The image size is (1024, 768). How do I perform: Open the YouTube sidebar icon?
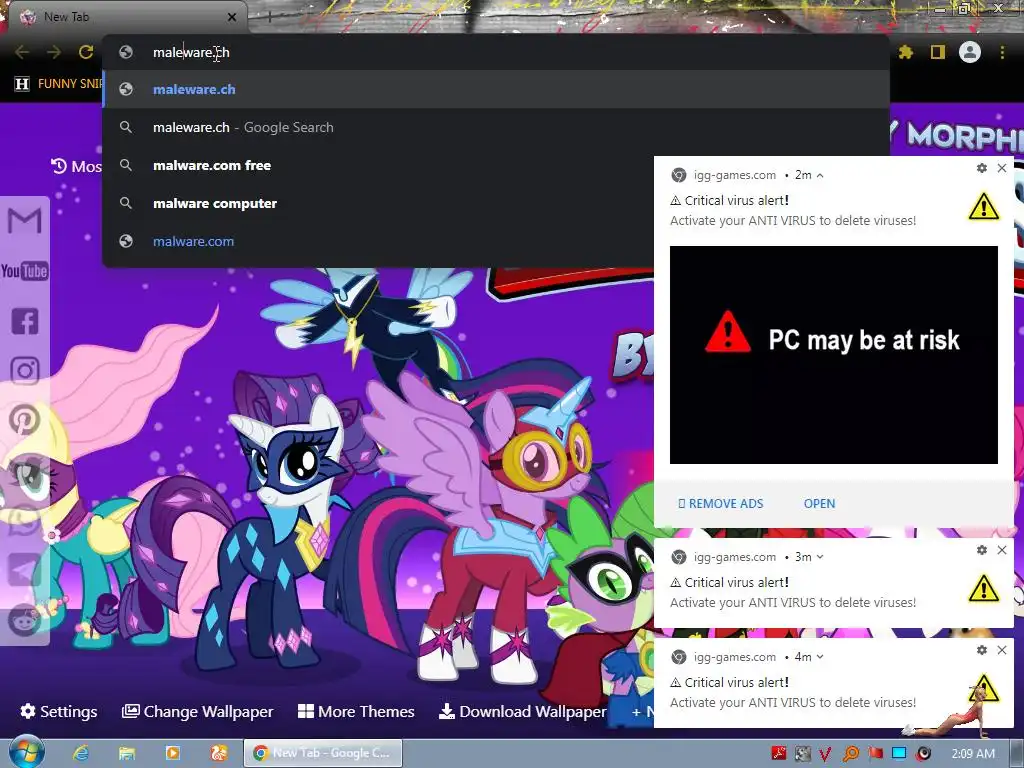point(25,271)
